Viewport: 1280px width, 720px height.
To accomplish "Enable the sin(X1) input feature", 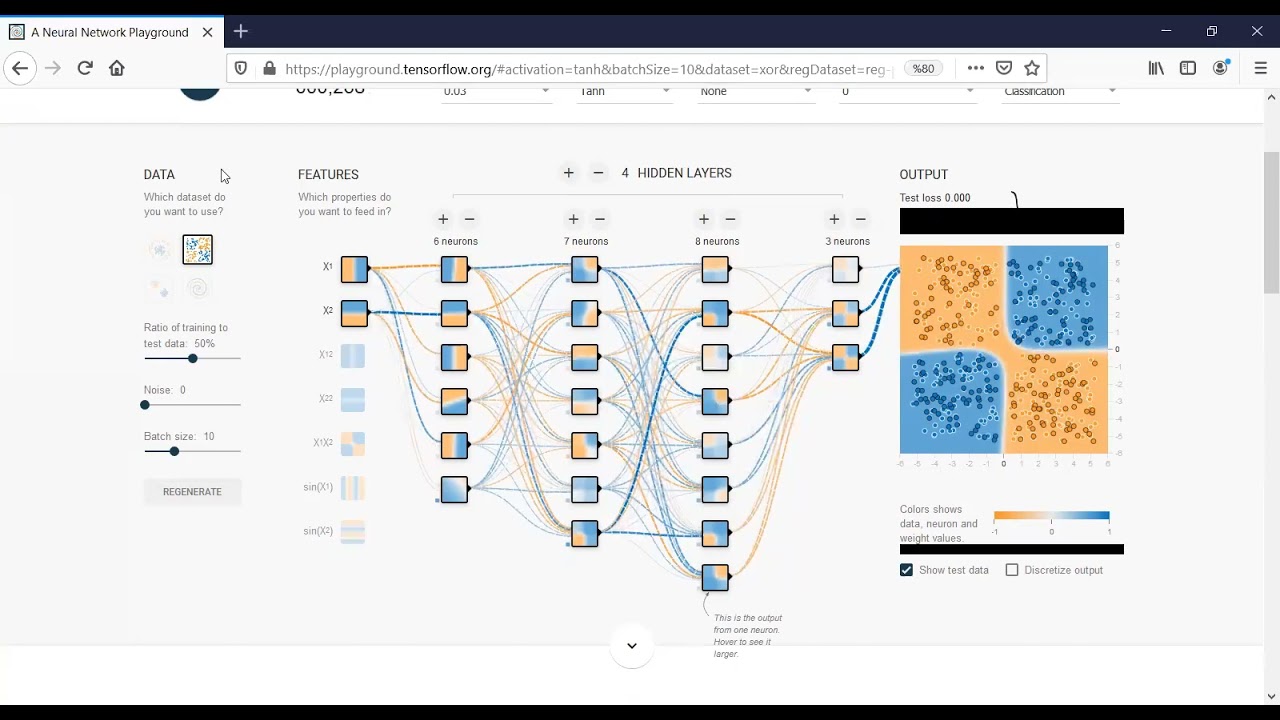I will pos(353,488).
